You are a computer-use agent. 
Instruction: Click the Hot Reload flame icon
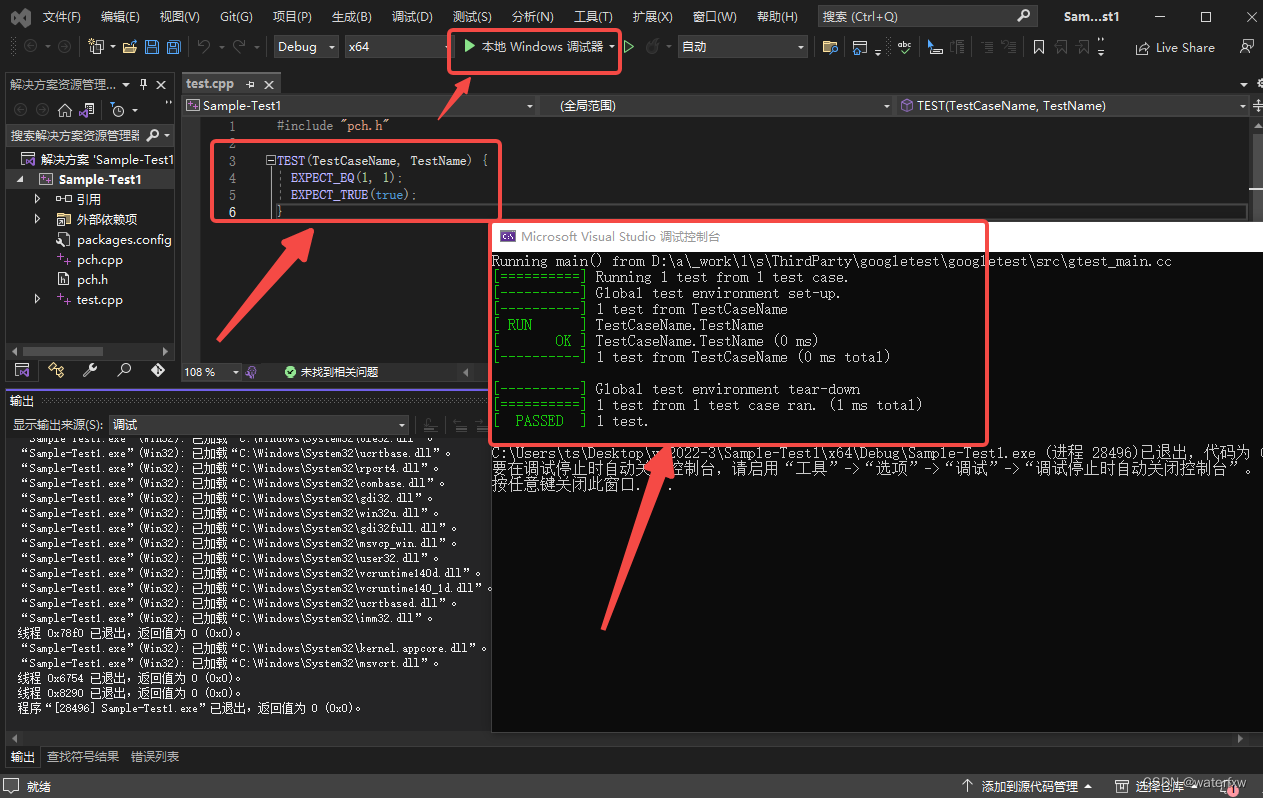tap(652, 47)
